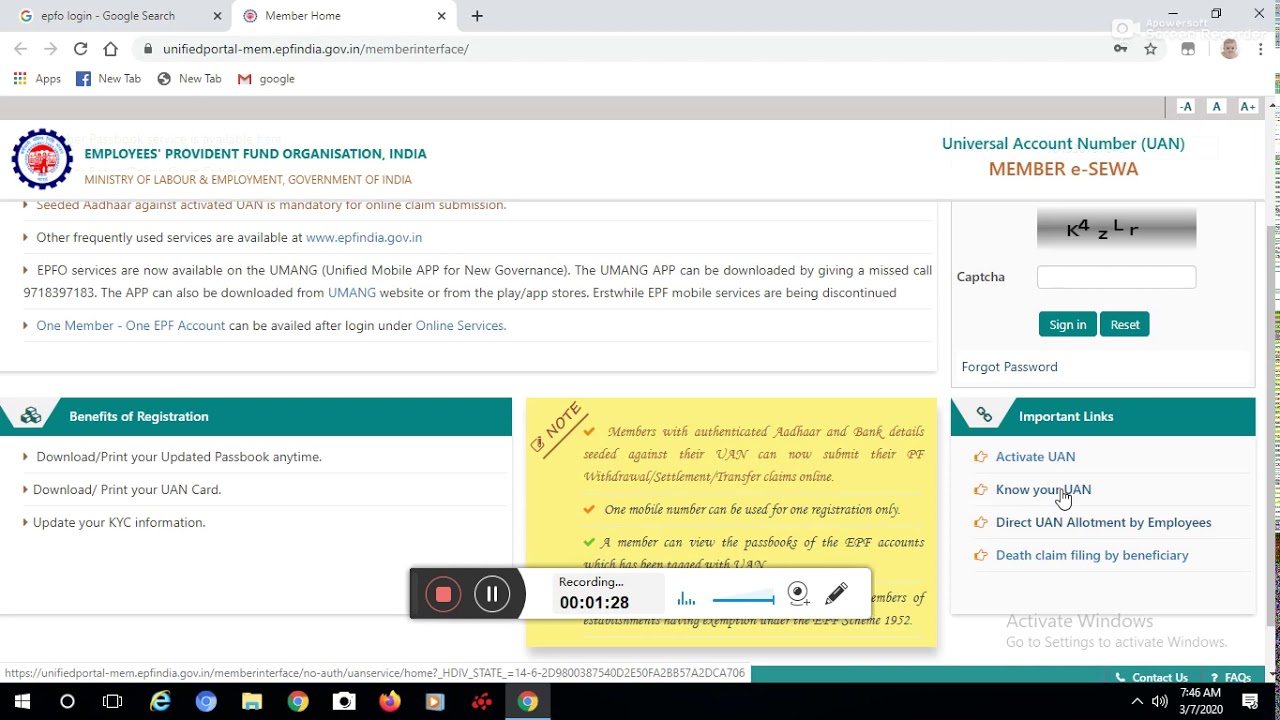Viewport: 1280px width, 720px height.
Task: Open Direct UAN Allotment by Employees link
Action: point(1103,523)
